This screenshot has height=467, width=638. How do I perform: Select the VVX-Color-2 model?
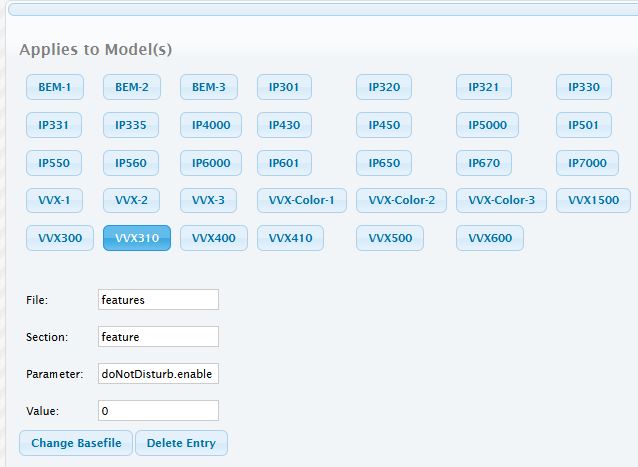tap(401, 200)
